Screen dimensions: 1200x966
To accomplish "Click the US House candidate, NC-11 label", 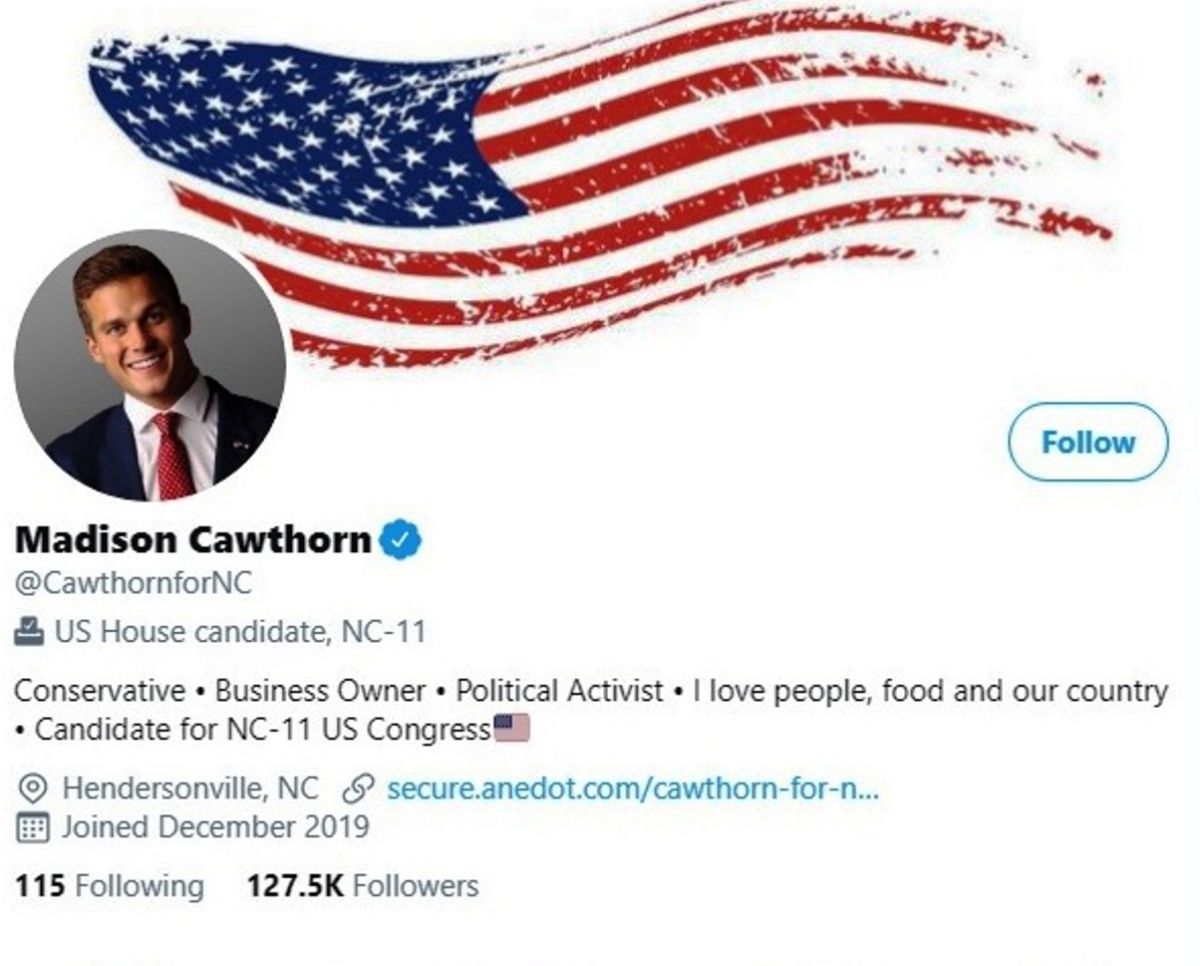I will [x=240, y=632].
